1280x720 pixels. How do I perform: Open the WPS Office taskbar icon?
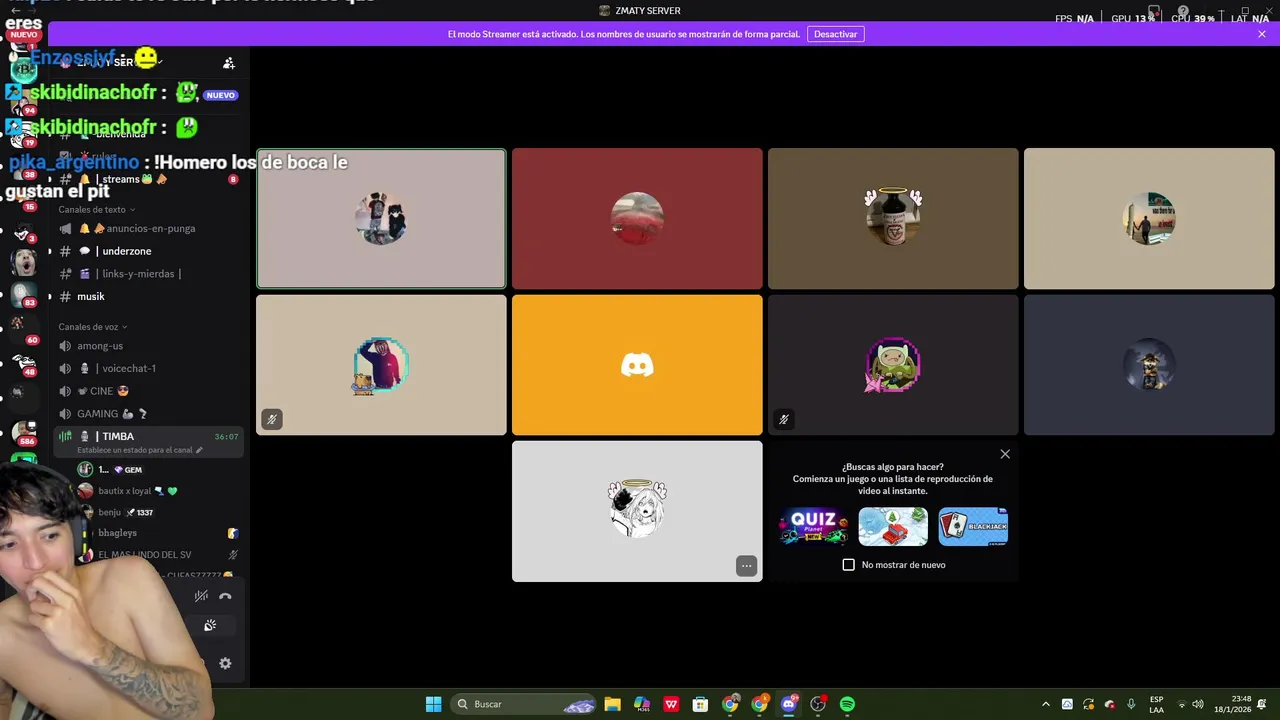(x=671, y=704)
